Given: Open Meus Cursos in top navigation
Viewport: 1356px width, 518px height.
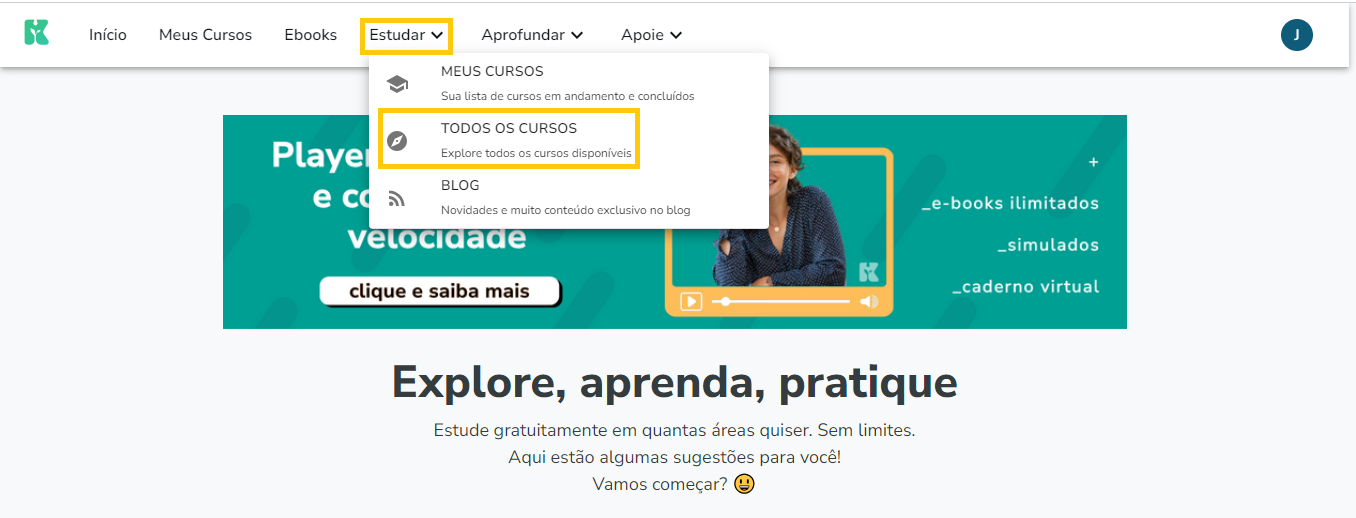Looking at the screenshot, I should pos(205,35).
